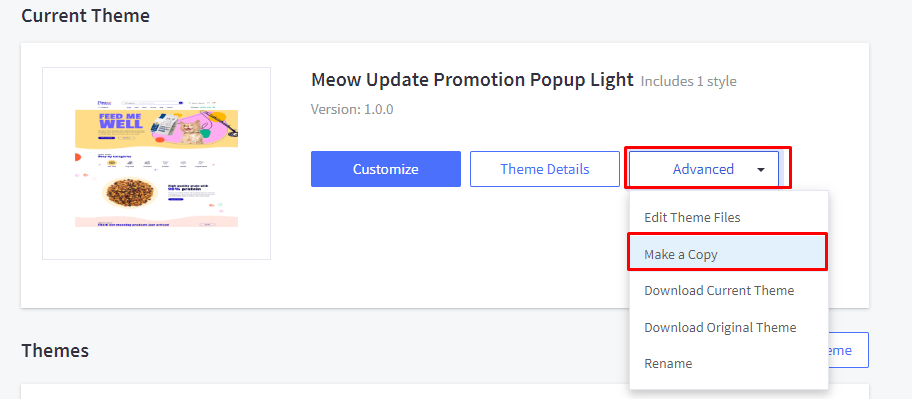The image size is (912, 399).
Task: Click the caret arrow beside Advanced
Action: [761, 170]
